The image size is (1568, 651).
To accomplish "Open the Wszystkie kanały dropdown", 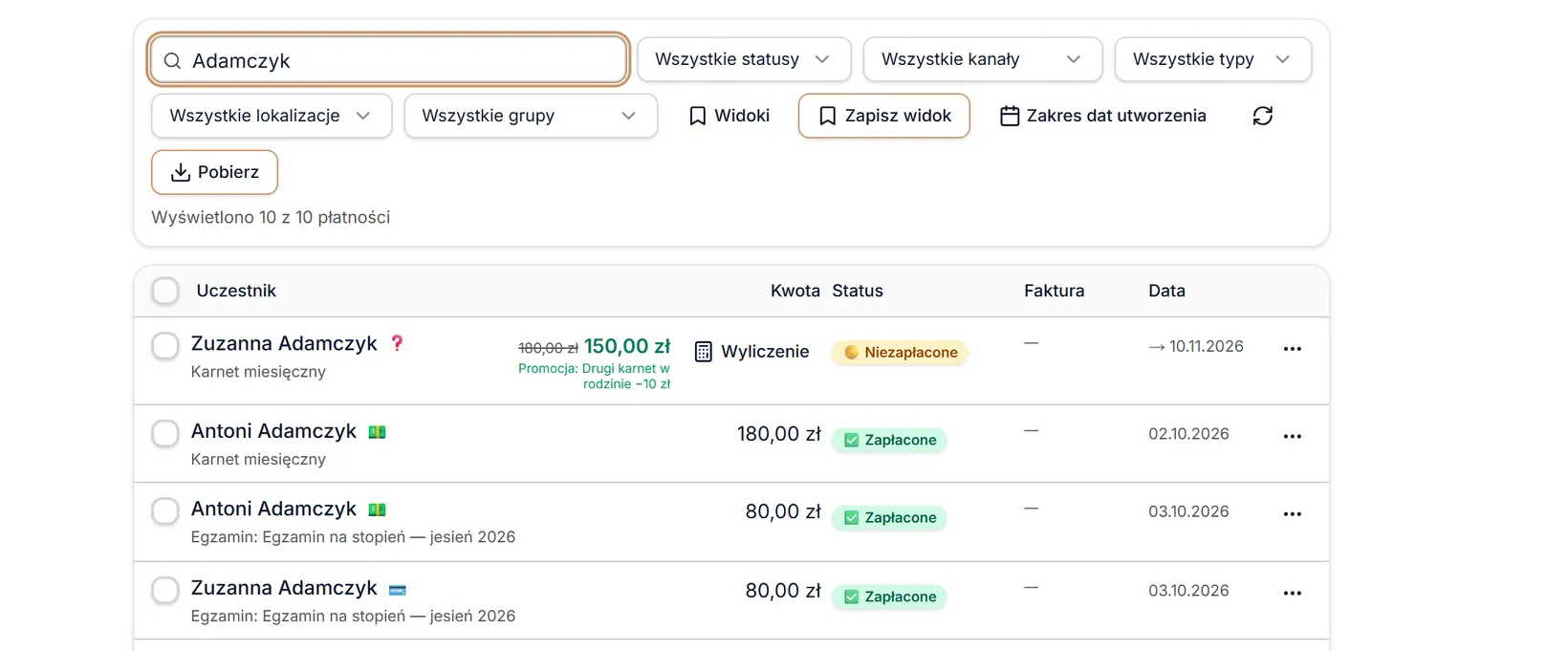I will point(983,59).
